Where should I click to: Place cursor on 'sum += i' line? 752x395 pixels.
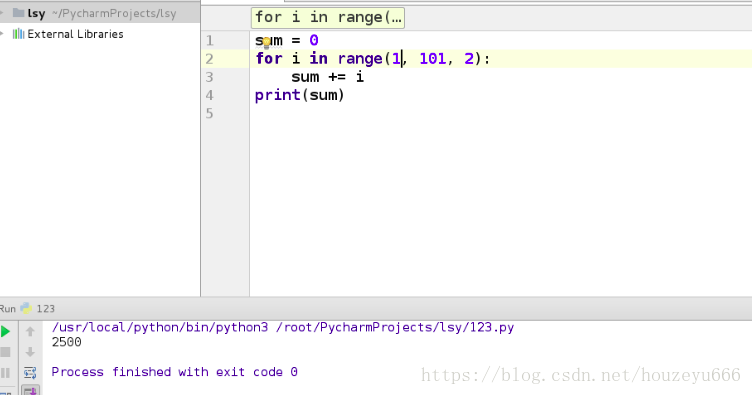328,77
